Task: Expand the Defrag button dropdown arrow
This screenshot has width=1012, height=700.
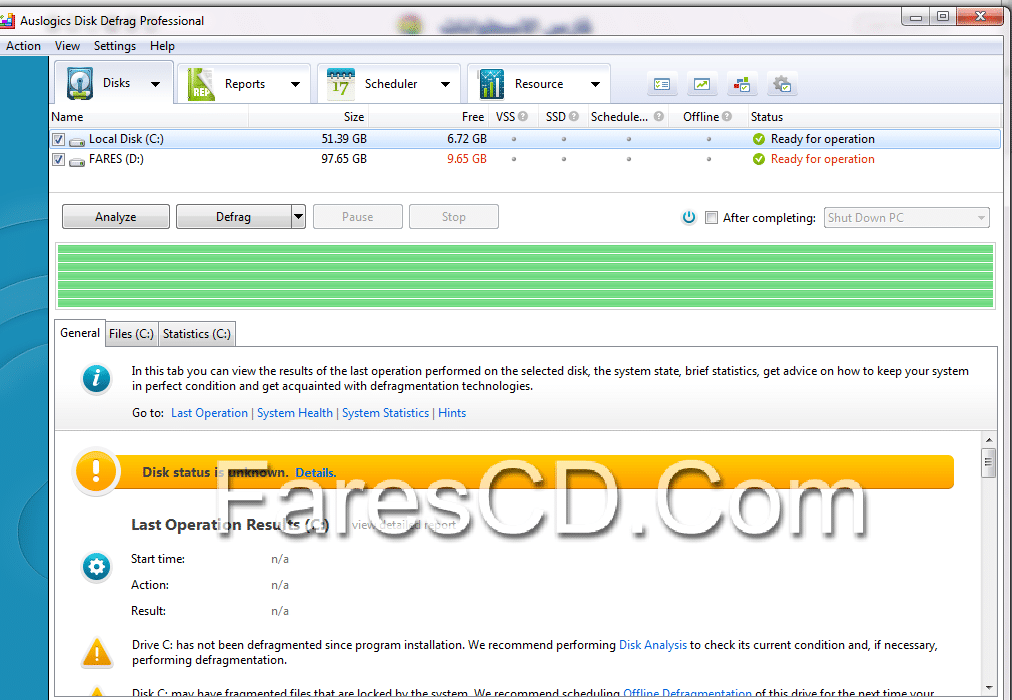Action: coord(298,217)
